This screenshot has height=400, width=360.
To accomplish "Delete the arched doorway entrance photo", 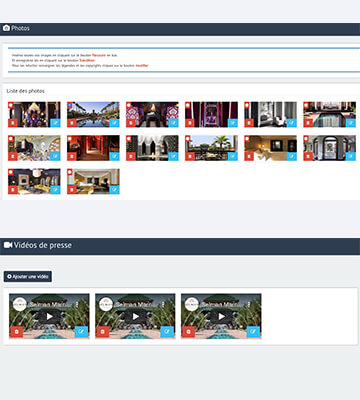I will [x=308, y=156].
